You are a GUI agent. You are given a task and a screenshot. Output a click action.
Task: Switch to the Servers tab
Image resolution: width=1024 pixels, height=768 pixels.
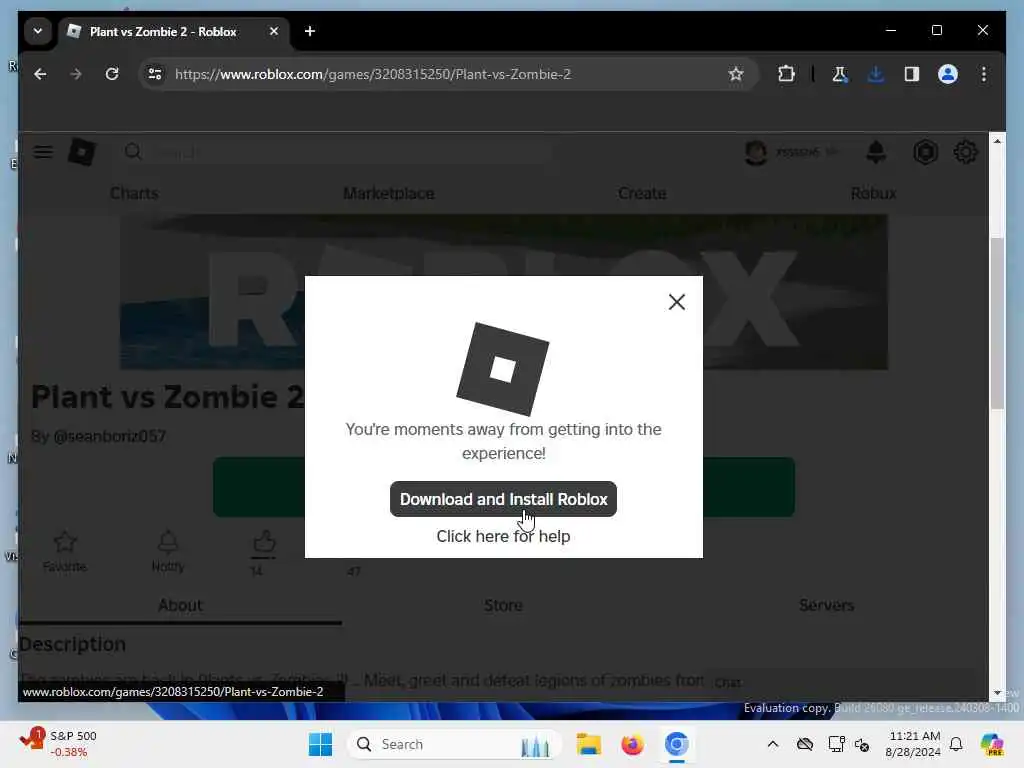point(826,605)
